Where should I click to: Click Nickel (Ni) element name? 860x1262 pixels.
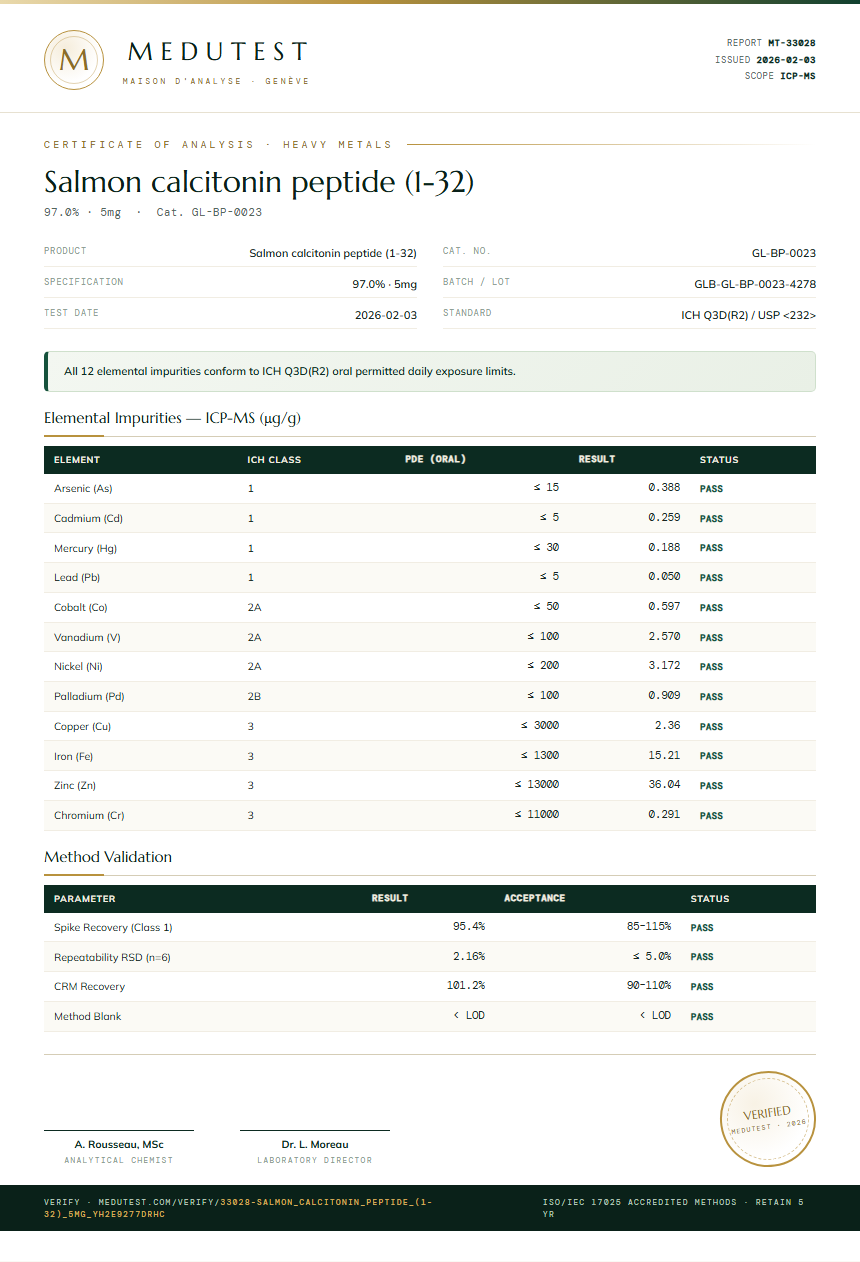tap(78, 667)
